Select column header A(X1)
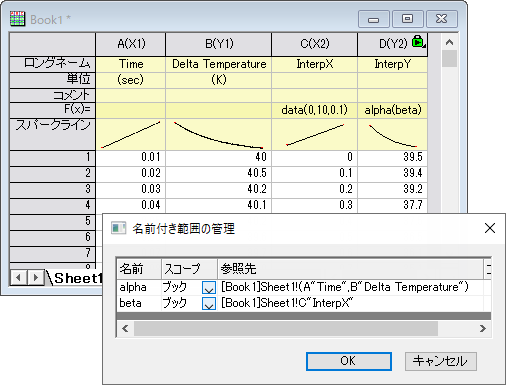 tap(131, 44)
